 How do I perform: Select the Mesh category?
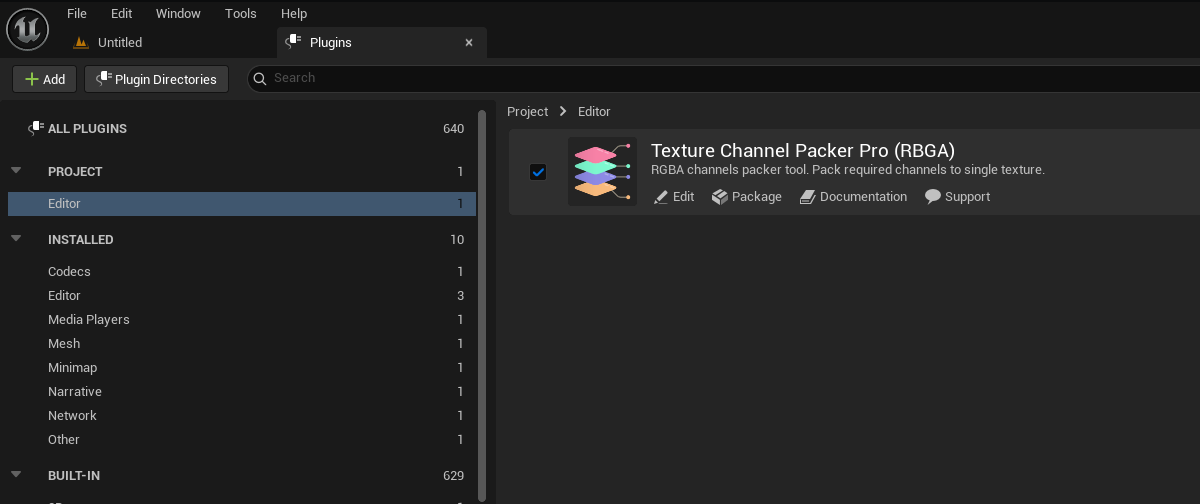point(242,344)
